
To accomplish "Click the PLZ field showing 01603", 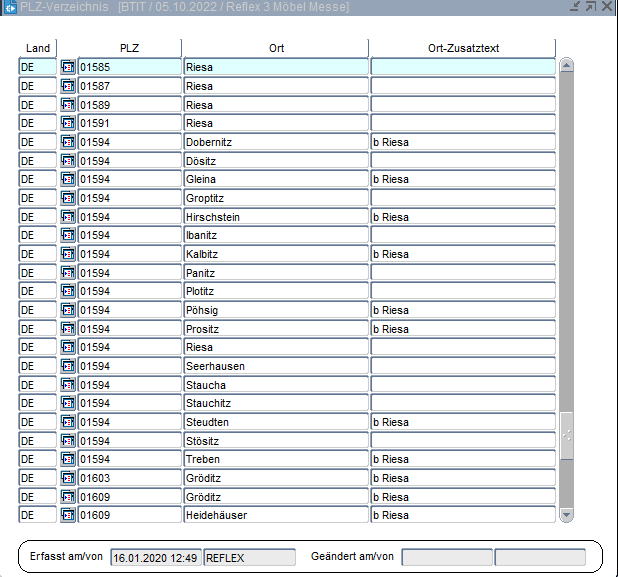I will [x=130, y=478].
